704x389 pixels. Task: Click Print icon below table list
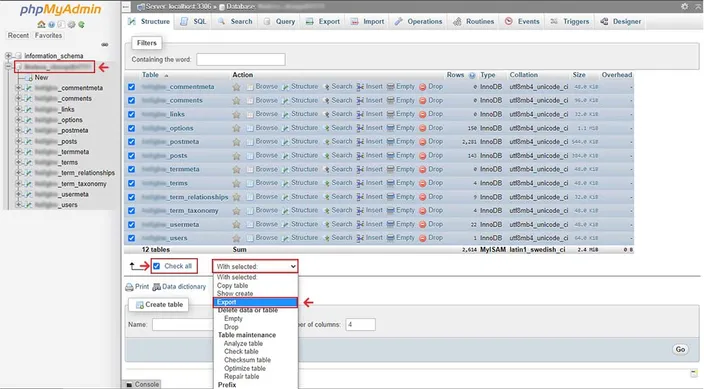(129, 287)
